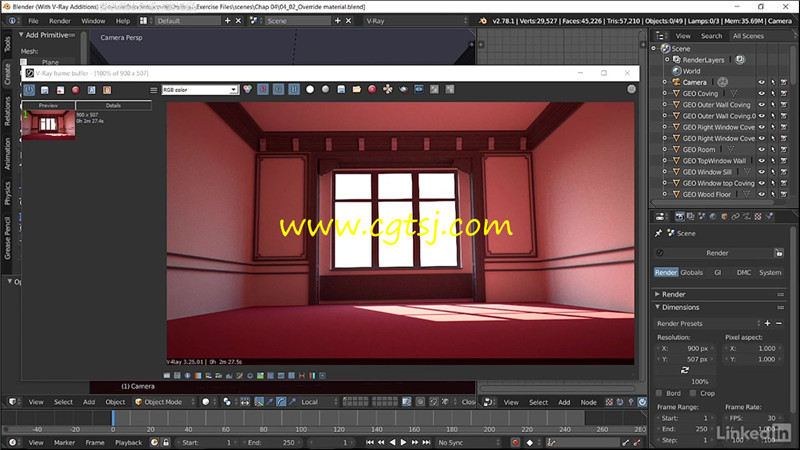Click the resolution percentage 100% slider
Viewport: 800px width, 450px height.
tap(686, 382)
